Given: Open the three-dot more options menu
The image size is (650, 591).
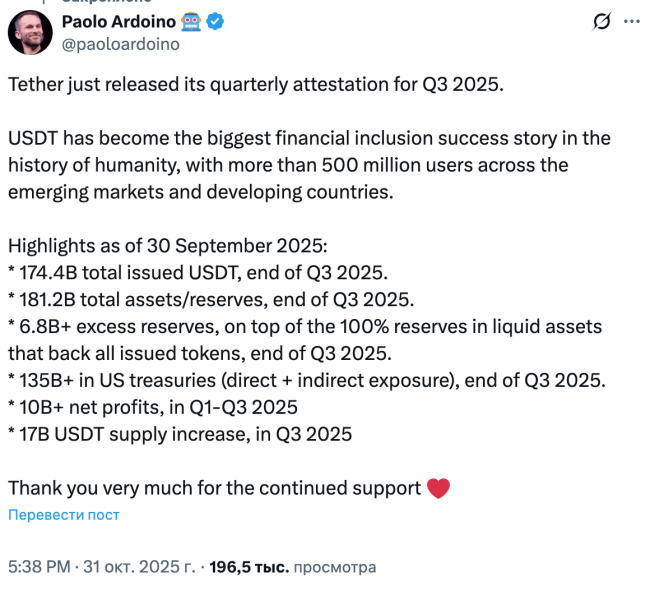Looking at the screenshot, I should coord(632,21).
